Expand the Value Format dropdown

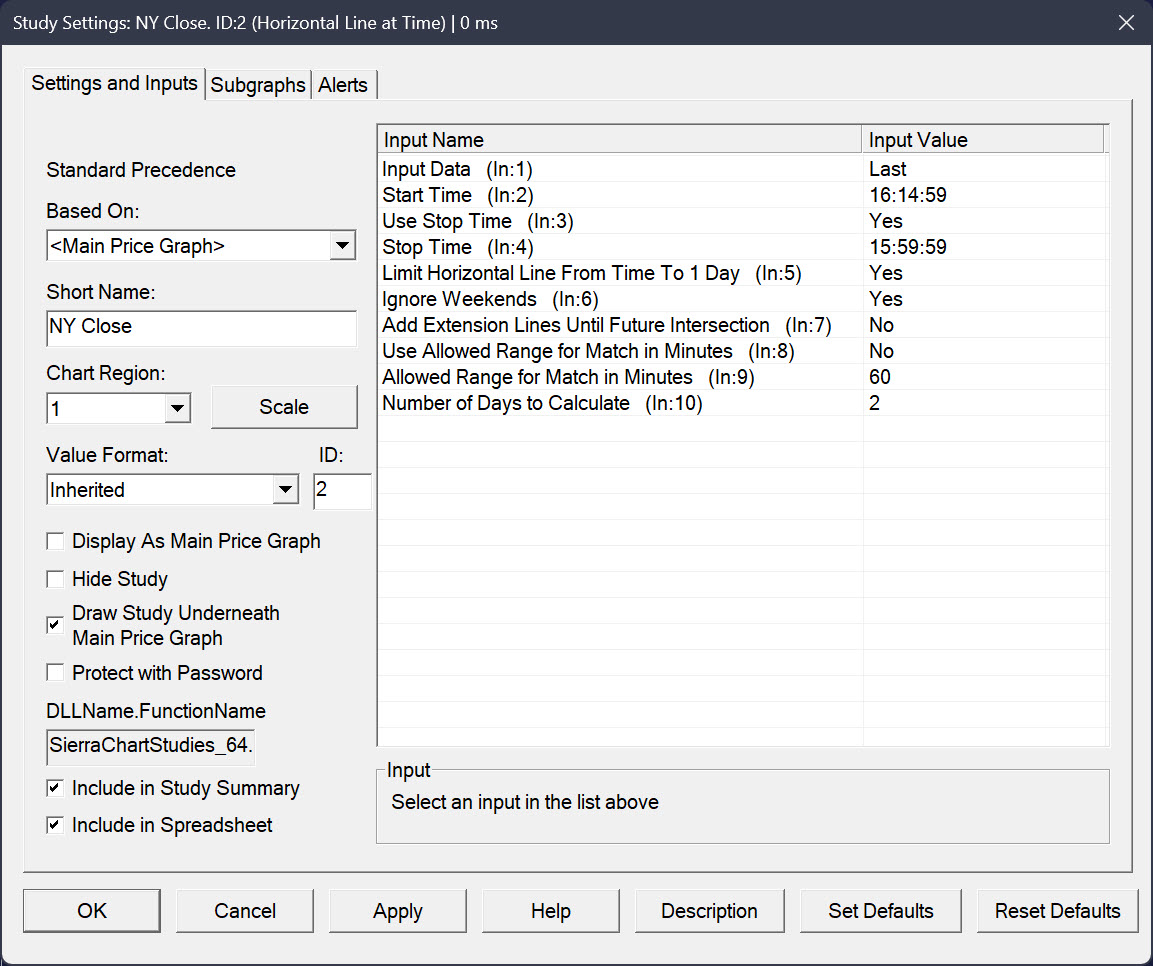pyautogui.click(x=285, y=490)
